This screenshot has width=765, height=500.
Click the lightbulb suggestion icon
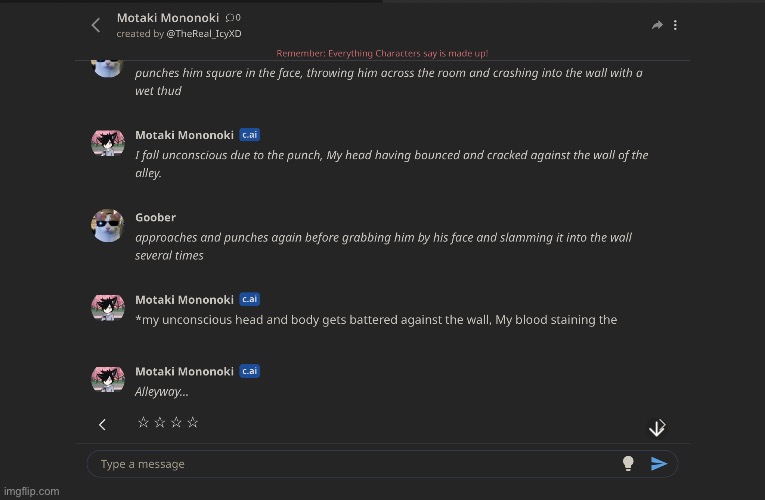tap(628, 463)
